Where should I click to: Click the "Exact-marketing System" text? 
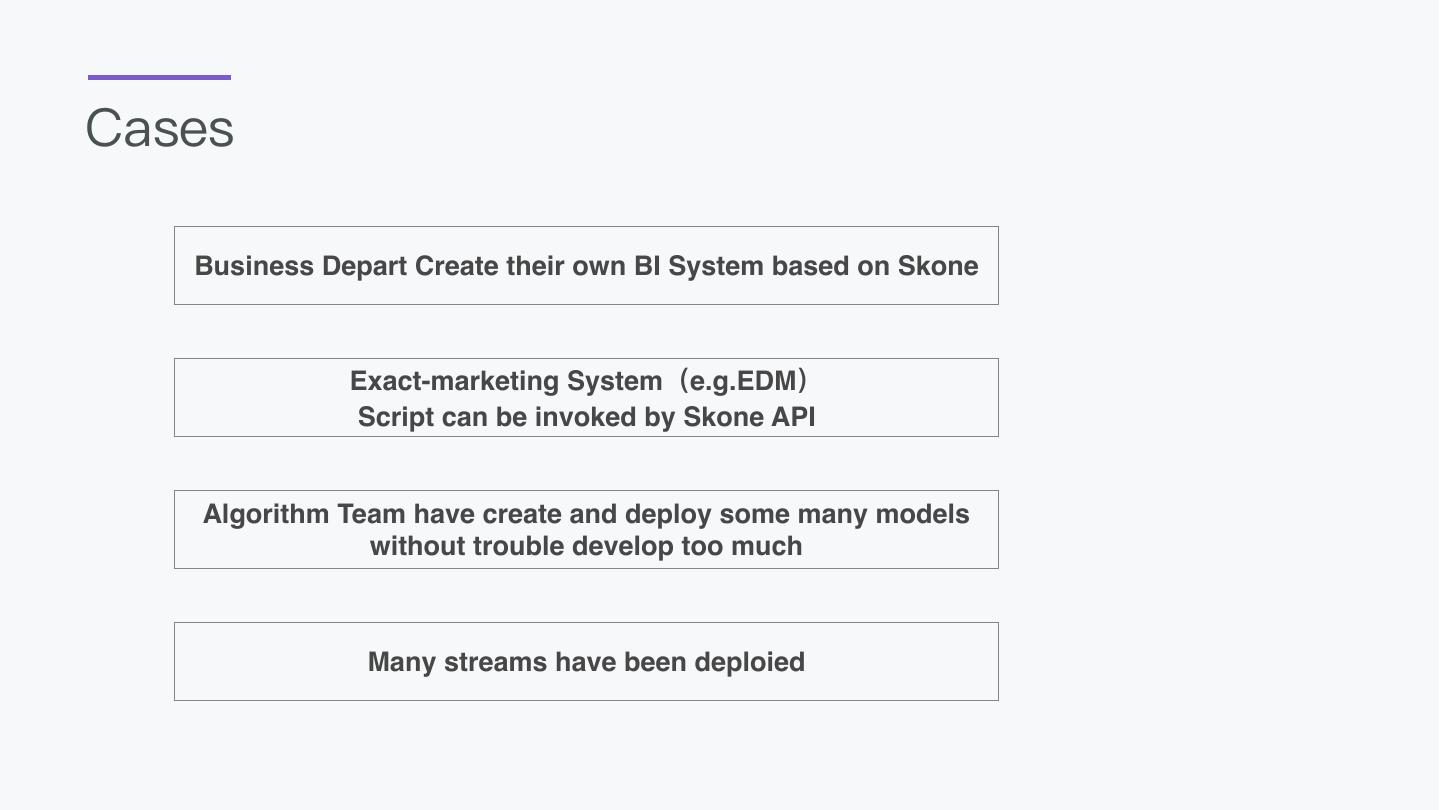[x=505, y=381]
